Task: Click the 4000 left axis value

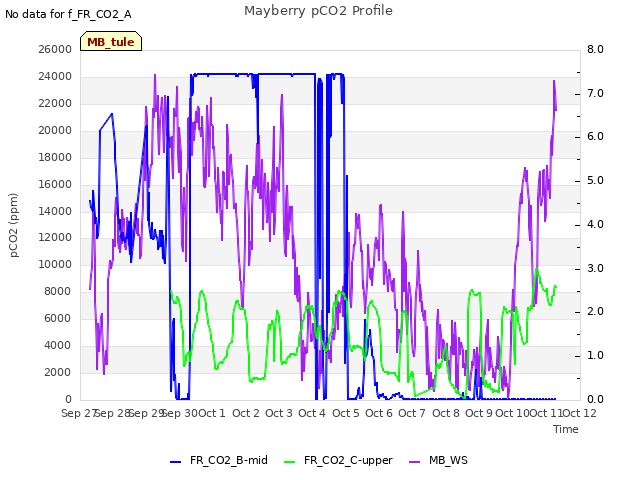Action: (x=58, y=346)
